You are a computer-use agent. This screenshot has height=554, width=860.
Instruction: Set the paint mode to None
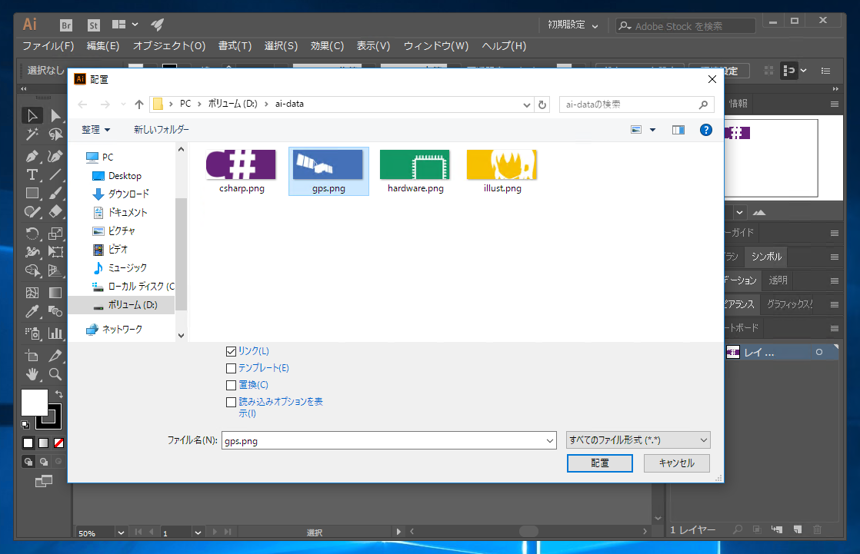pos(59,443)
